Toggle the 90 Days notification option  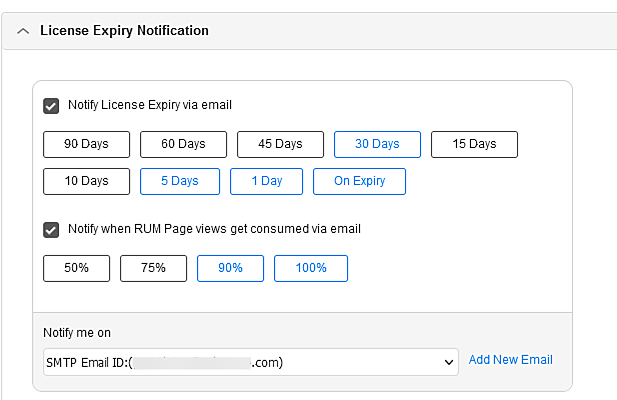[86, 144]
